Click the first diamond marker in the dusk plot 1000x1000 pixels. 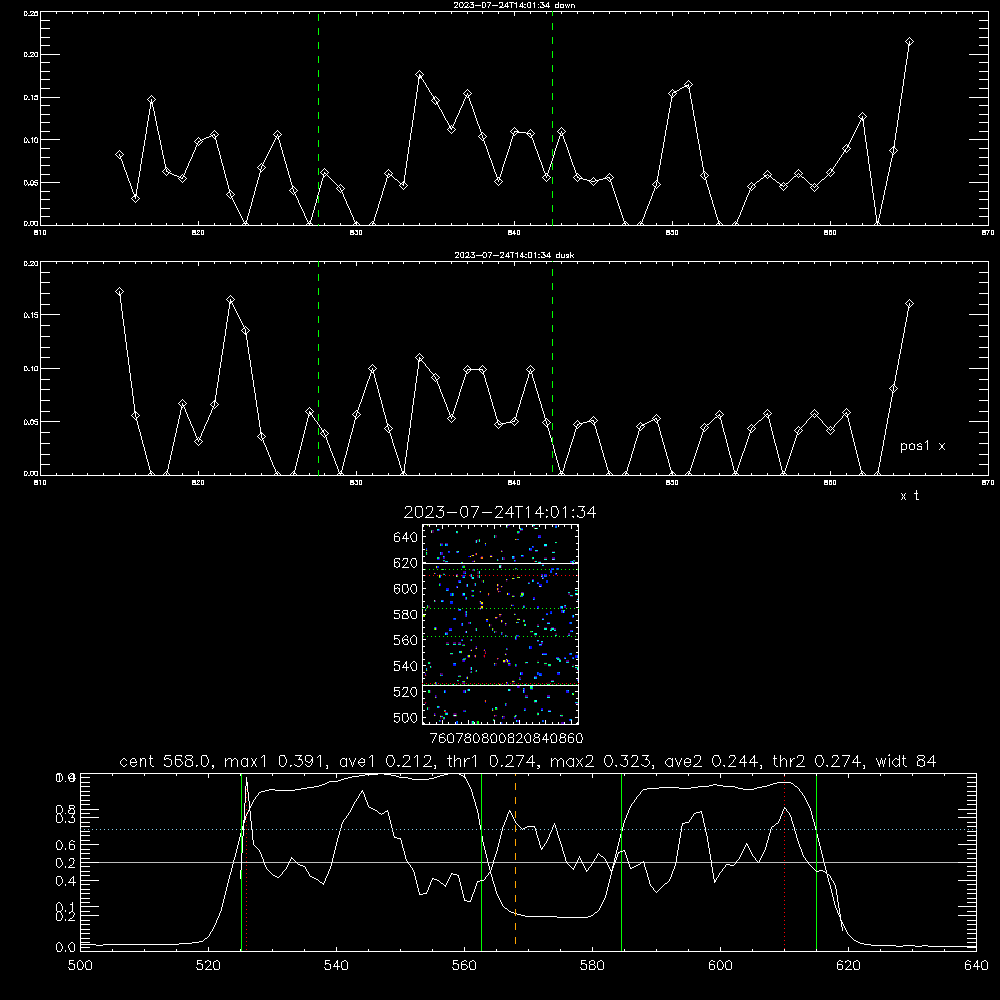click(119, 291)
